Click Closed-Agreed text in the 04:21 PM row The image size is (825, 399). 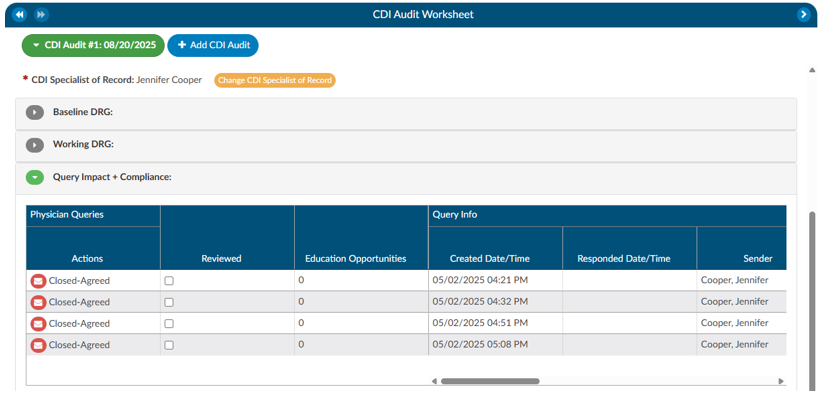click(x=79, y=281)
